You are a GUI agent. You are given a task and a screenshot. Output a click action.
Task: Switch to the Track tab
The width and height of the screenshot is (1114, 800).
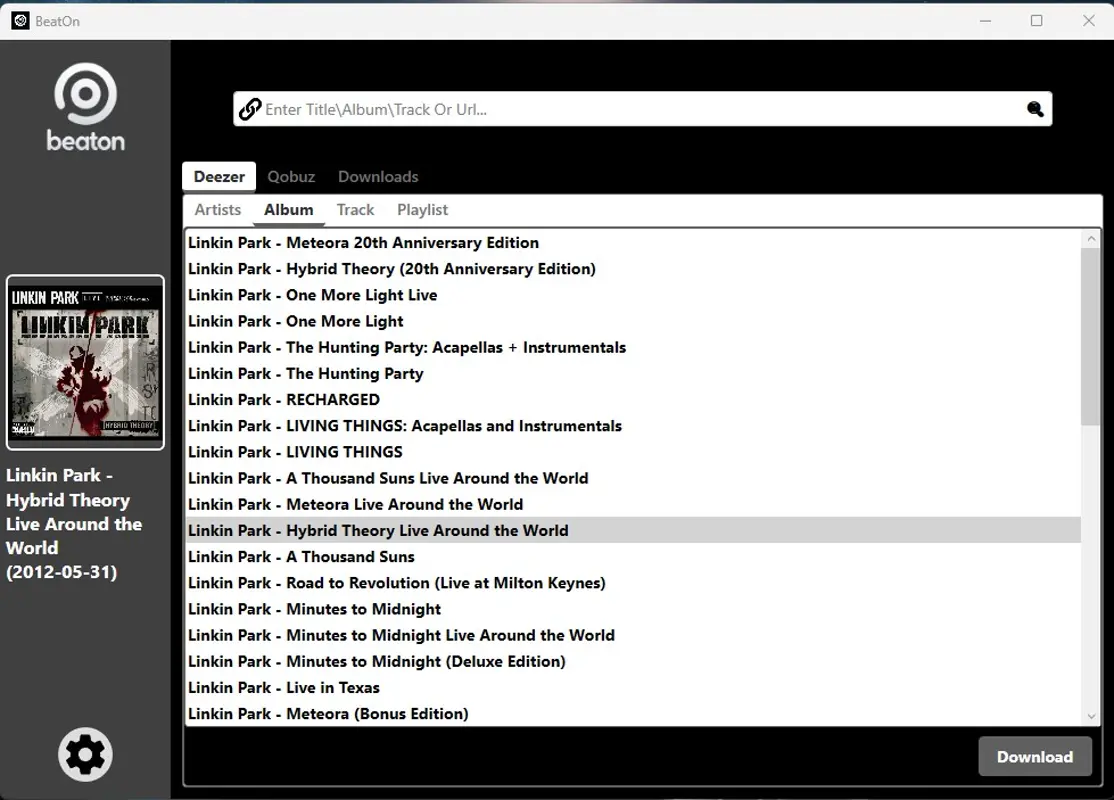tap(355, 210)
